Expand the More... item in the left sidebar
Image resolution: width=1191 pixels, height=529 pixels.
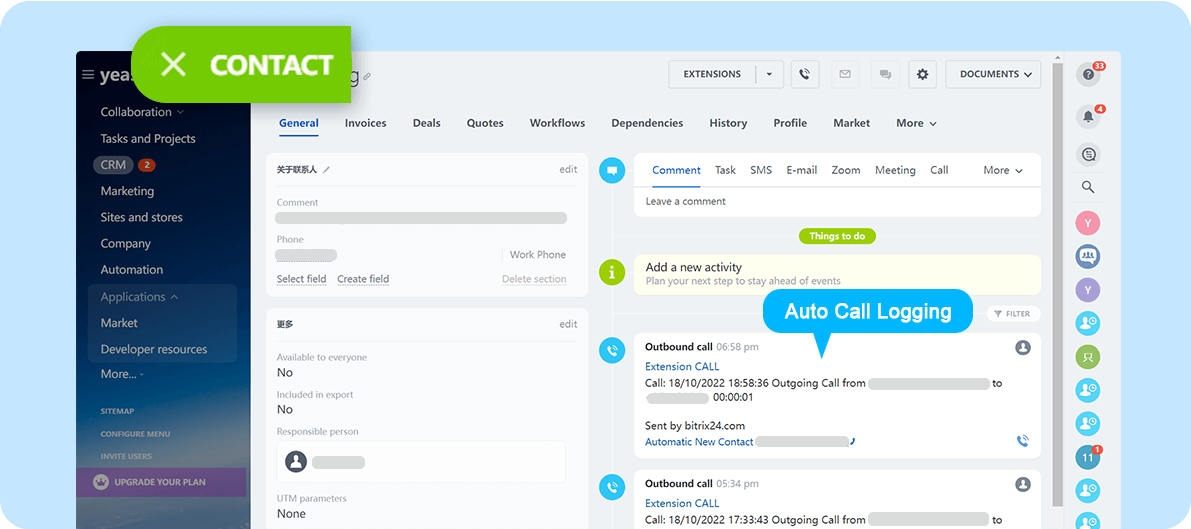point(122,374)
